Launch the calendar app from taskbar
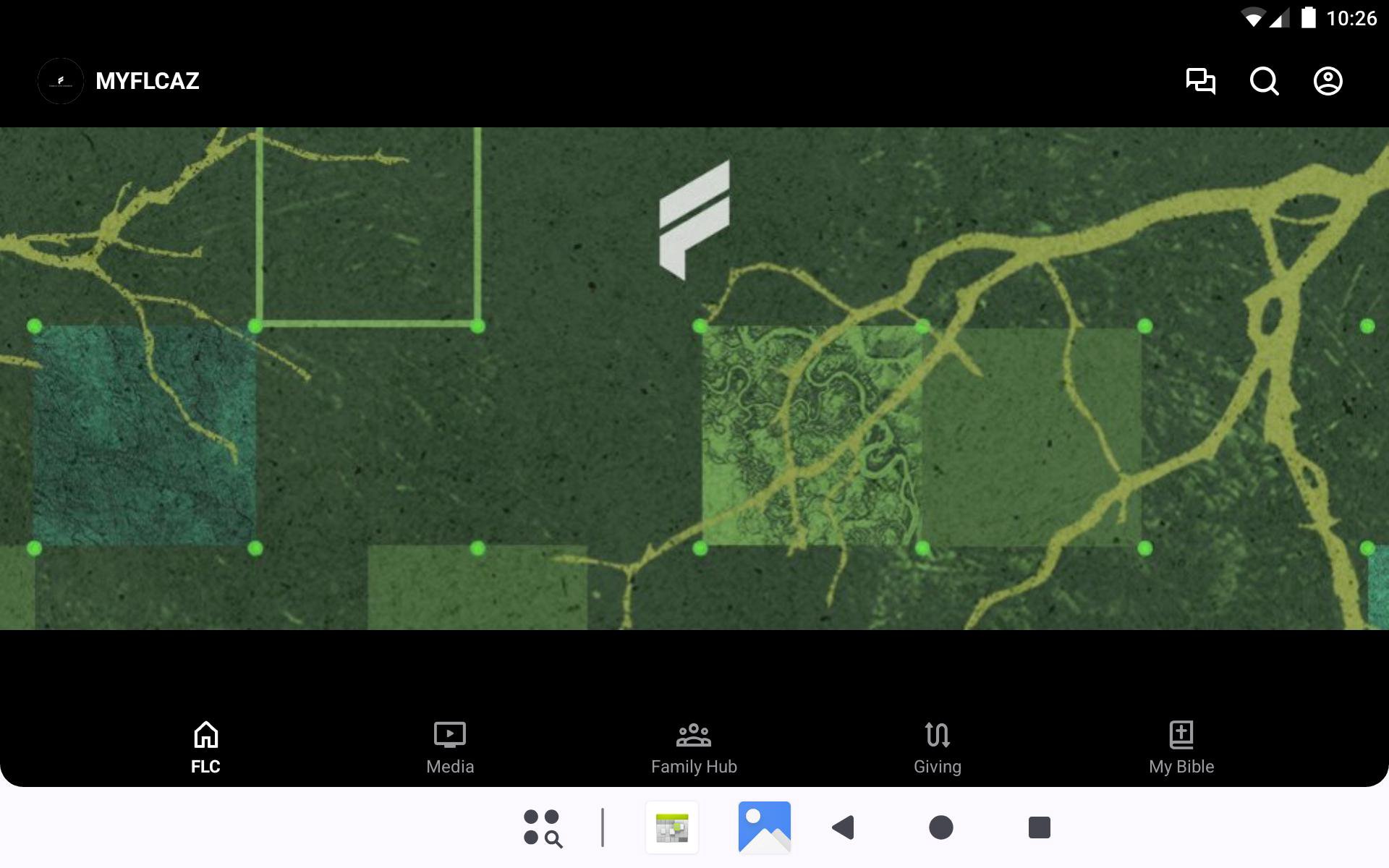1389x868 pixels. coord(672,827)
